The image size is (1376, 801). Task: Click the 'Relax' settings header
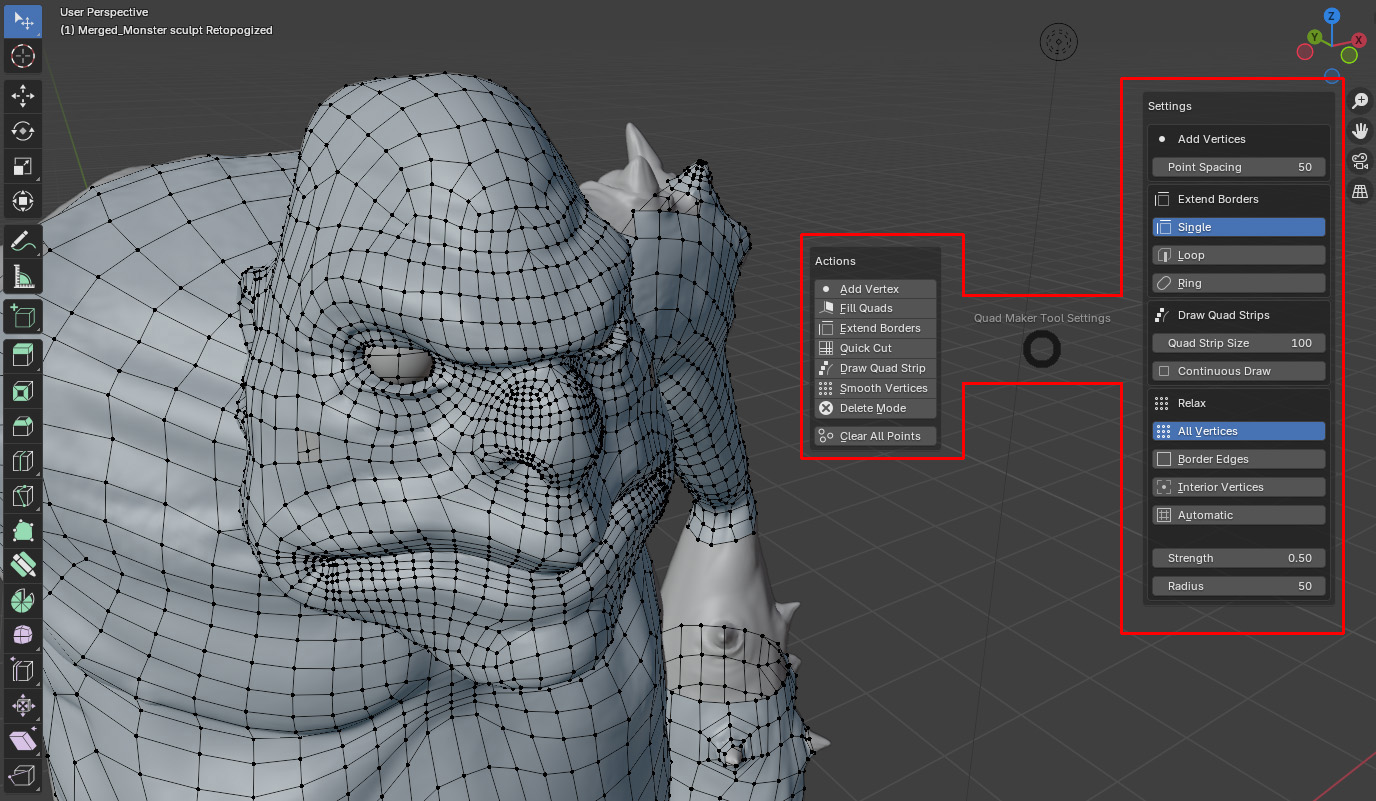[x=1191, y=403]
